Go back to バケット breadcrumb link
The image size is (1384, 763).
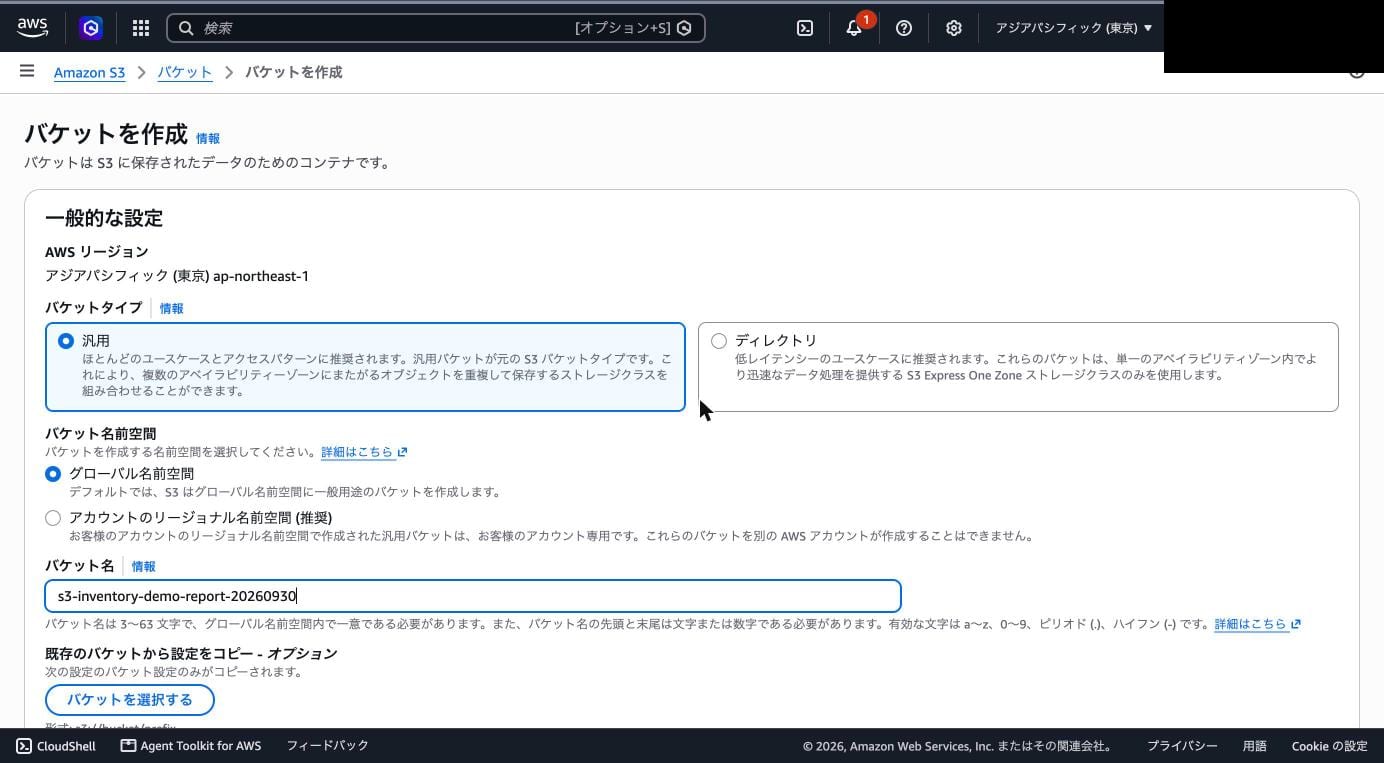tap(185, 72)
